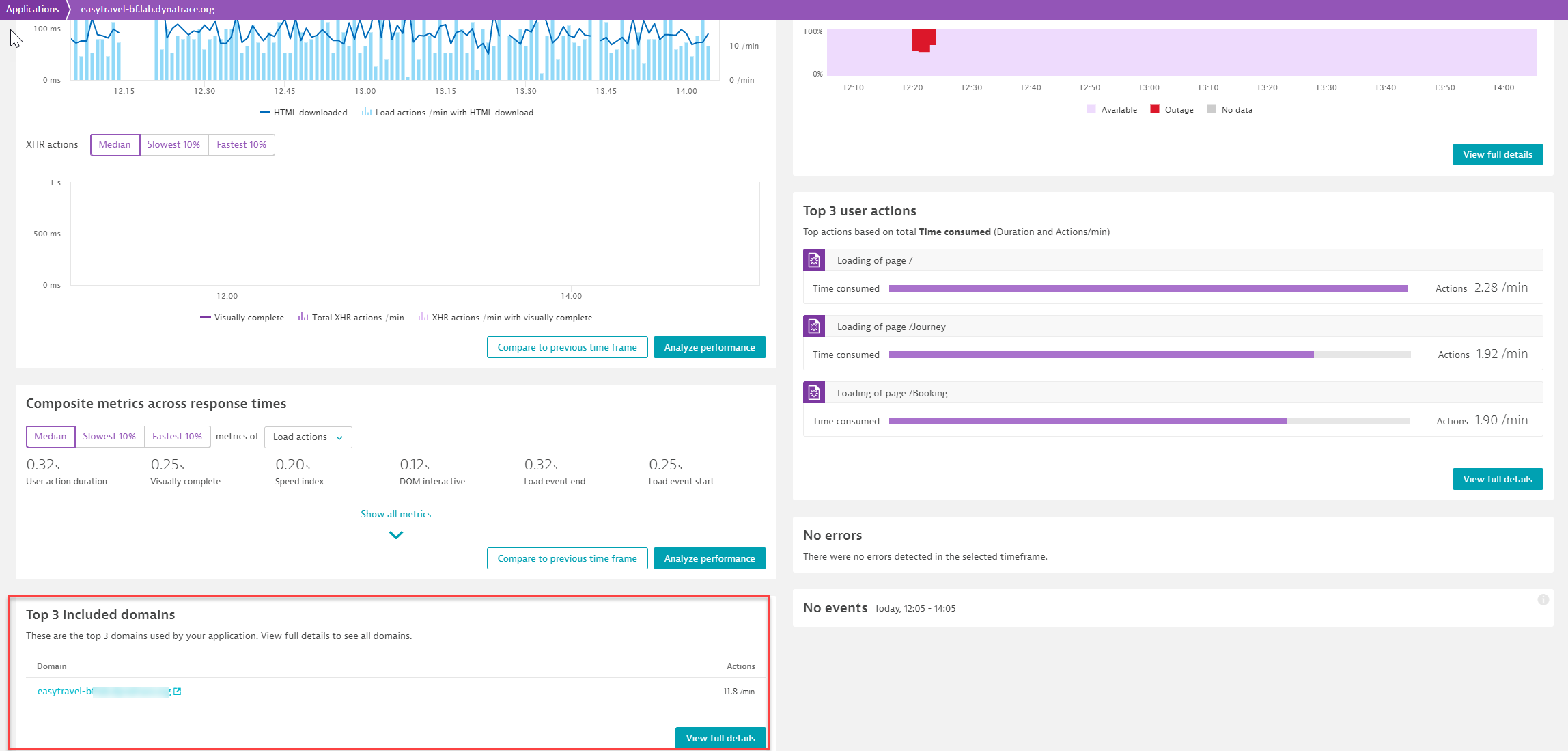
Task: Click Analyze performance under XHR chart
Action: 710,347
